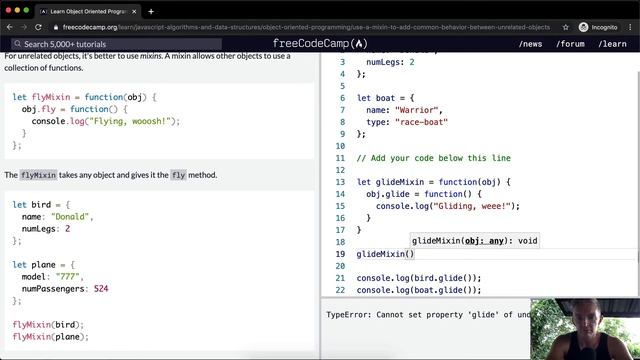This screenshot has height=360, width=640.
Task: Click the search magnifier icon
Action: click(18, 44)
